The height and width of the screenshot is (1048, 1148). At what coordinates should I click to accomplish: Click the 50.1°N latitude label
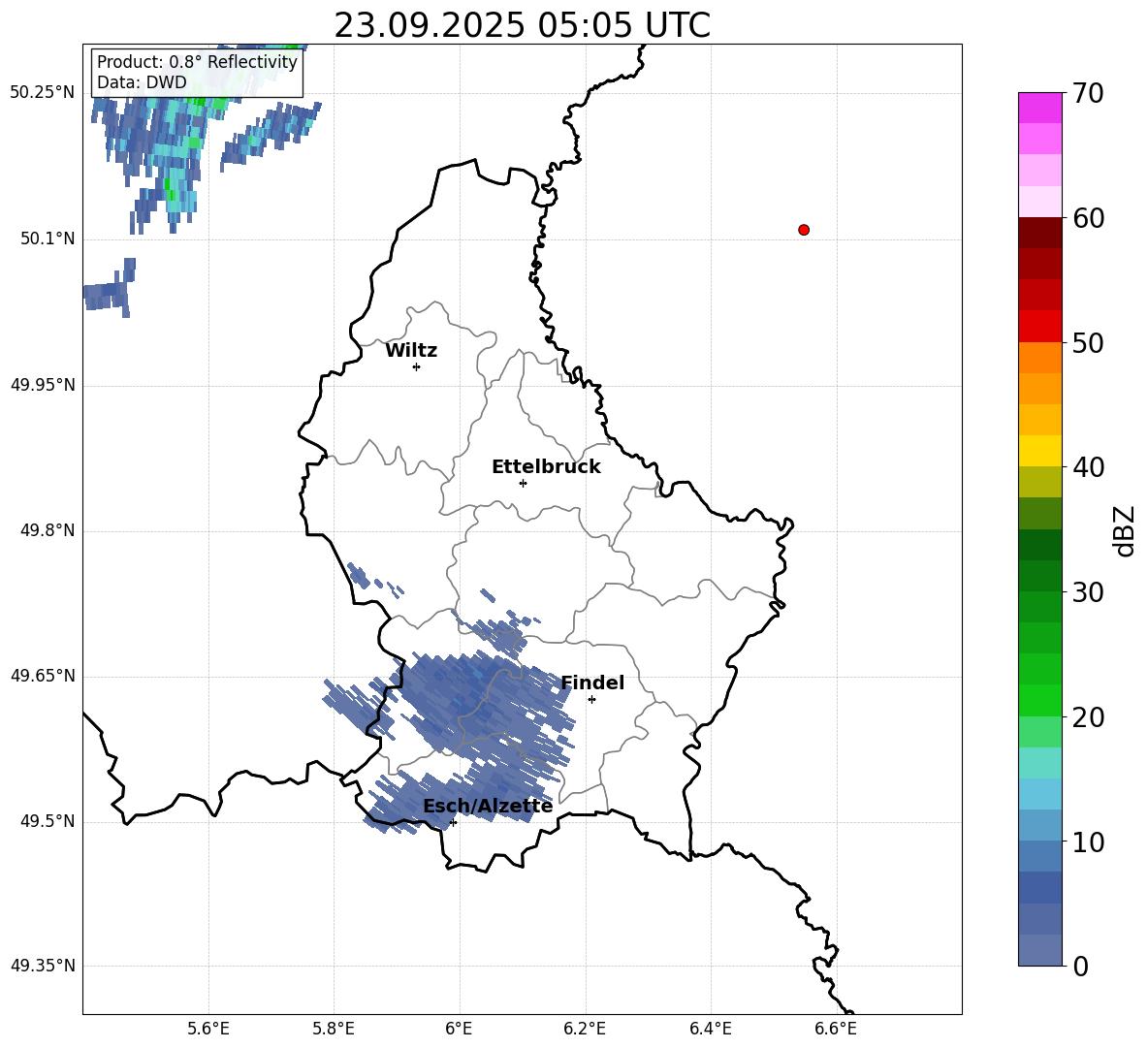(x=48, y=238)
